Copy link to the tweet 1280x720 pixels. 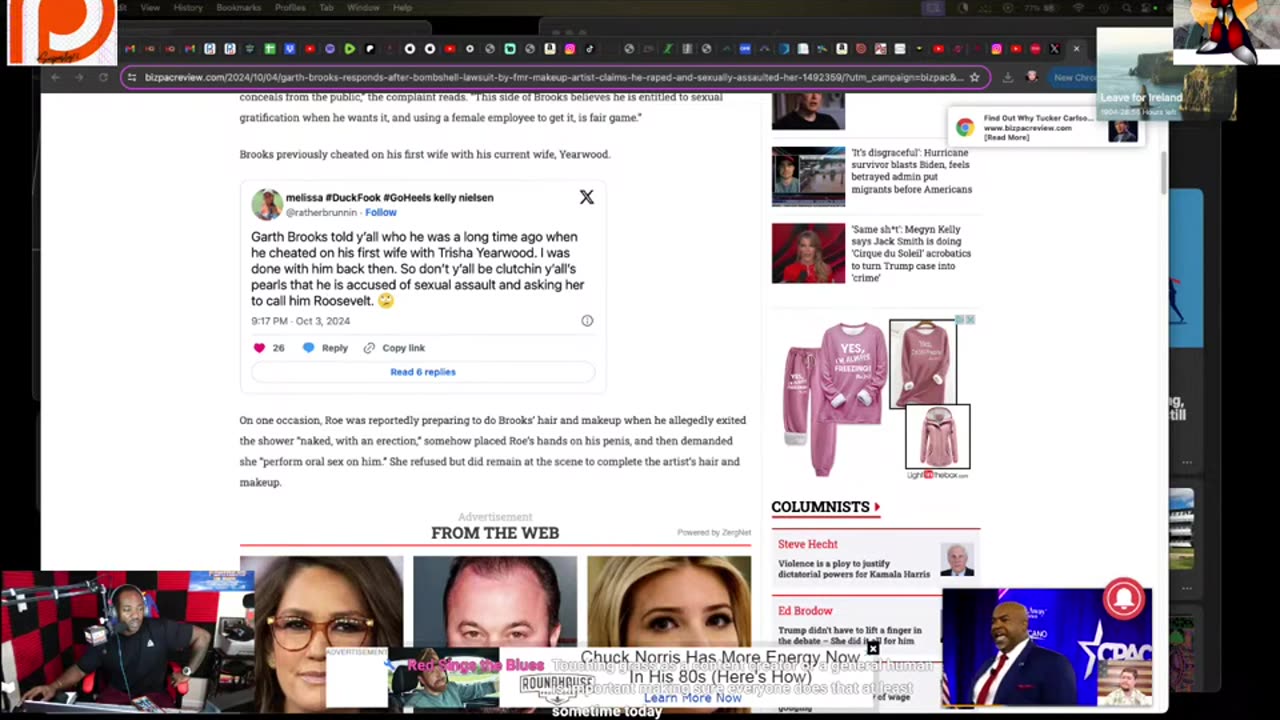394,348
